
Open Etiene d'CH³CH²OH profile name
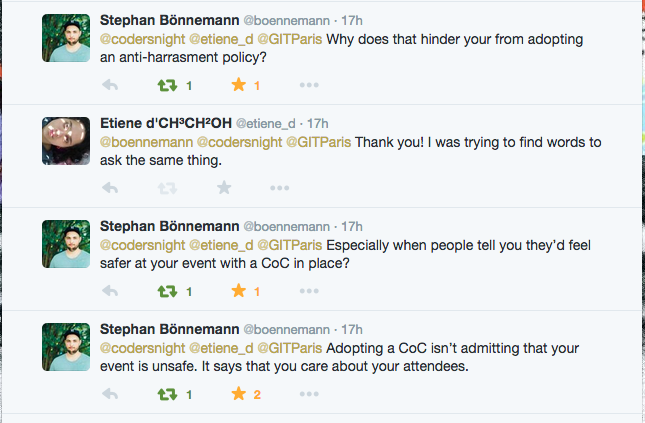166,123
